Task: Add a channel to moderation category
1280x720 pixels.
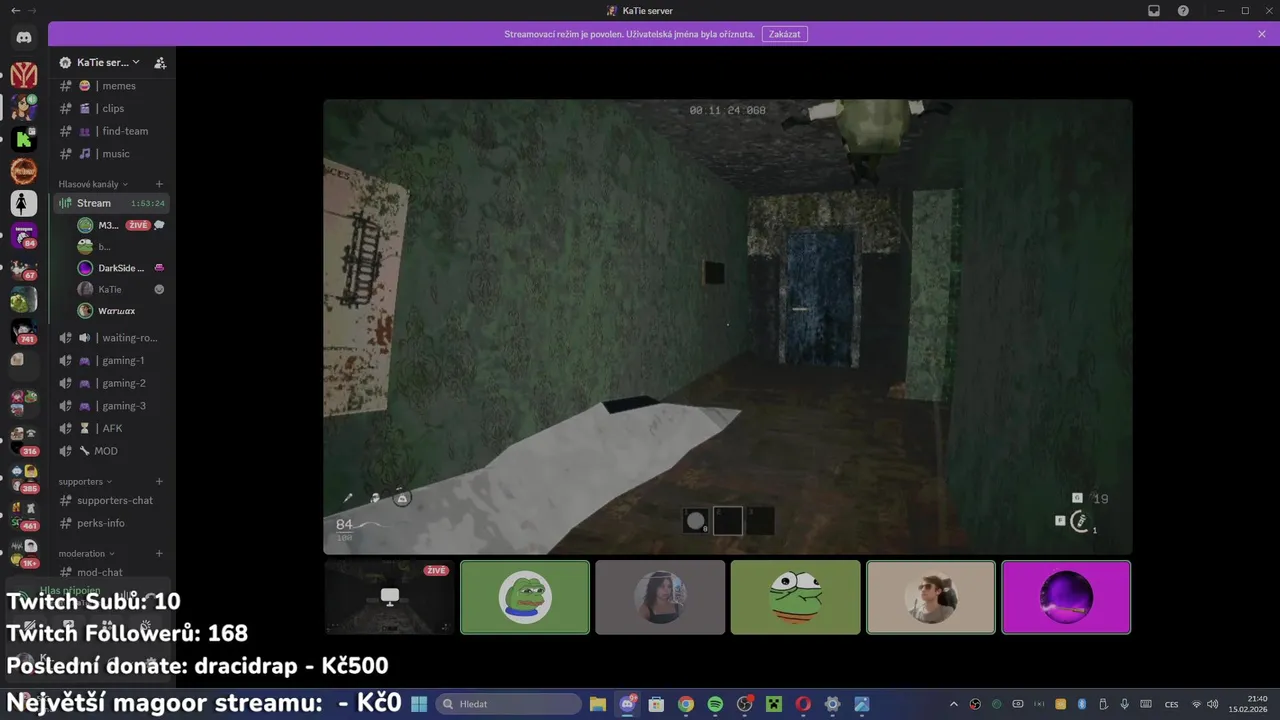Action: tap(159, 553)
